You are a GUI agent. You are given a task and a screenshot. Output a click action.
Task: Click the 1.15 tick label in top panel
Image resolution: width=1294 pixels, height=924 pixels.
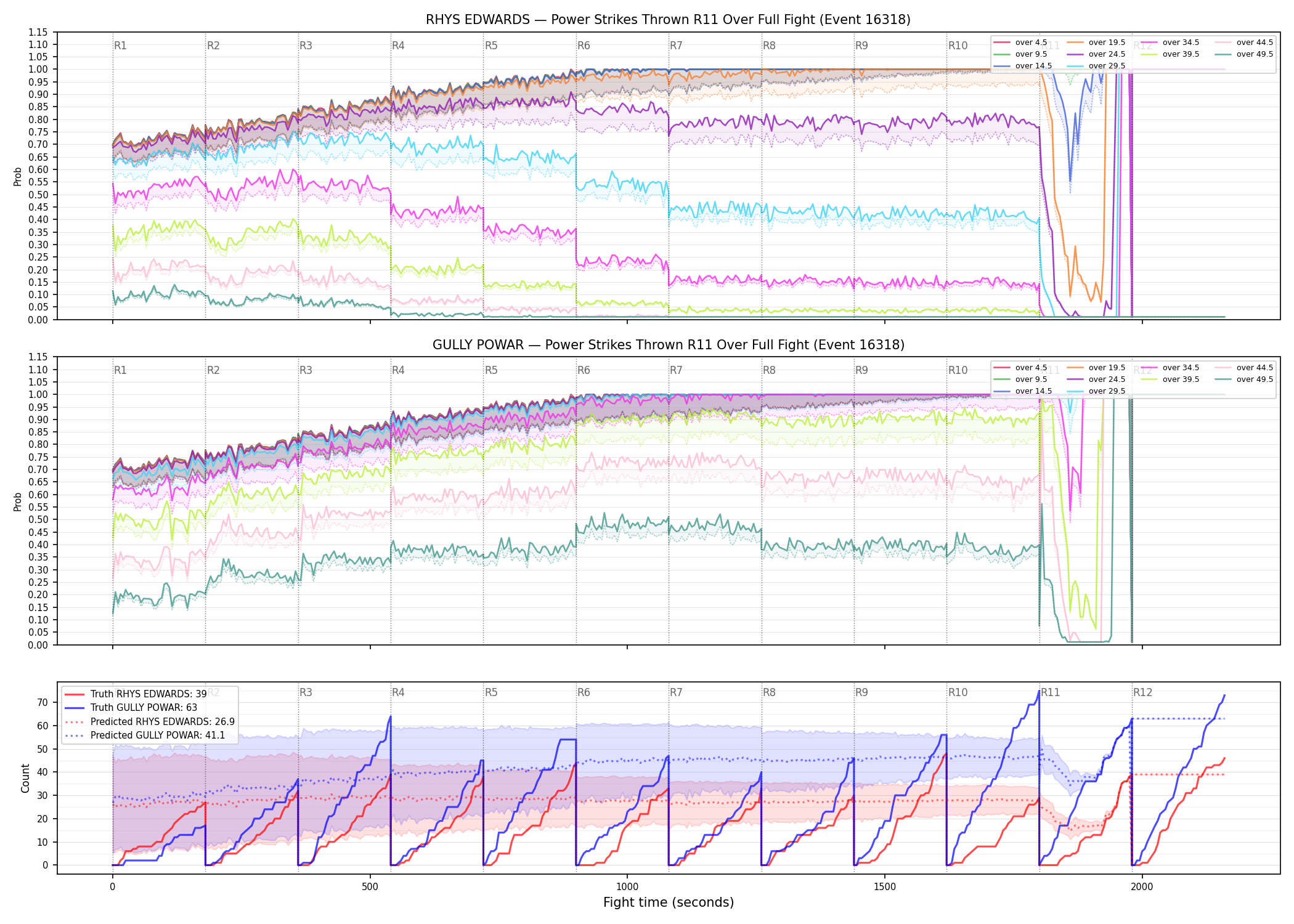coord(38,32)
